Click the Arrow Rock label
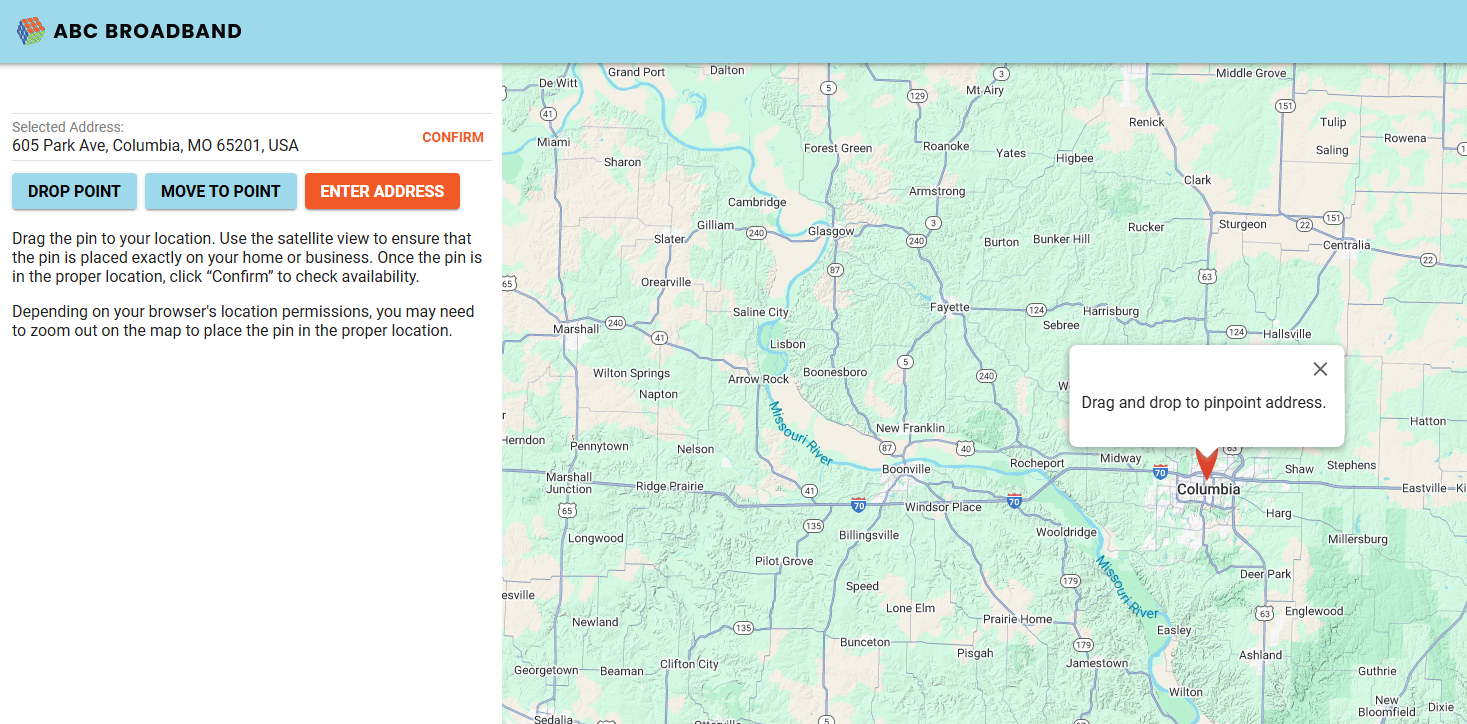Viewport: 1467px width, 724px height. pyautogui.click(x=758, y=379)
